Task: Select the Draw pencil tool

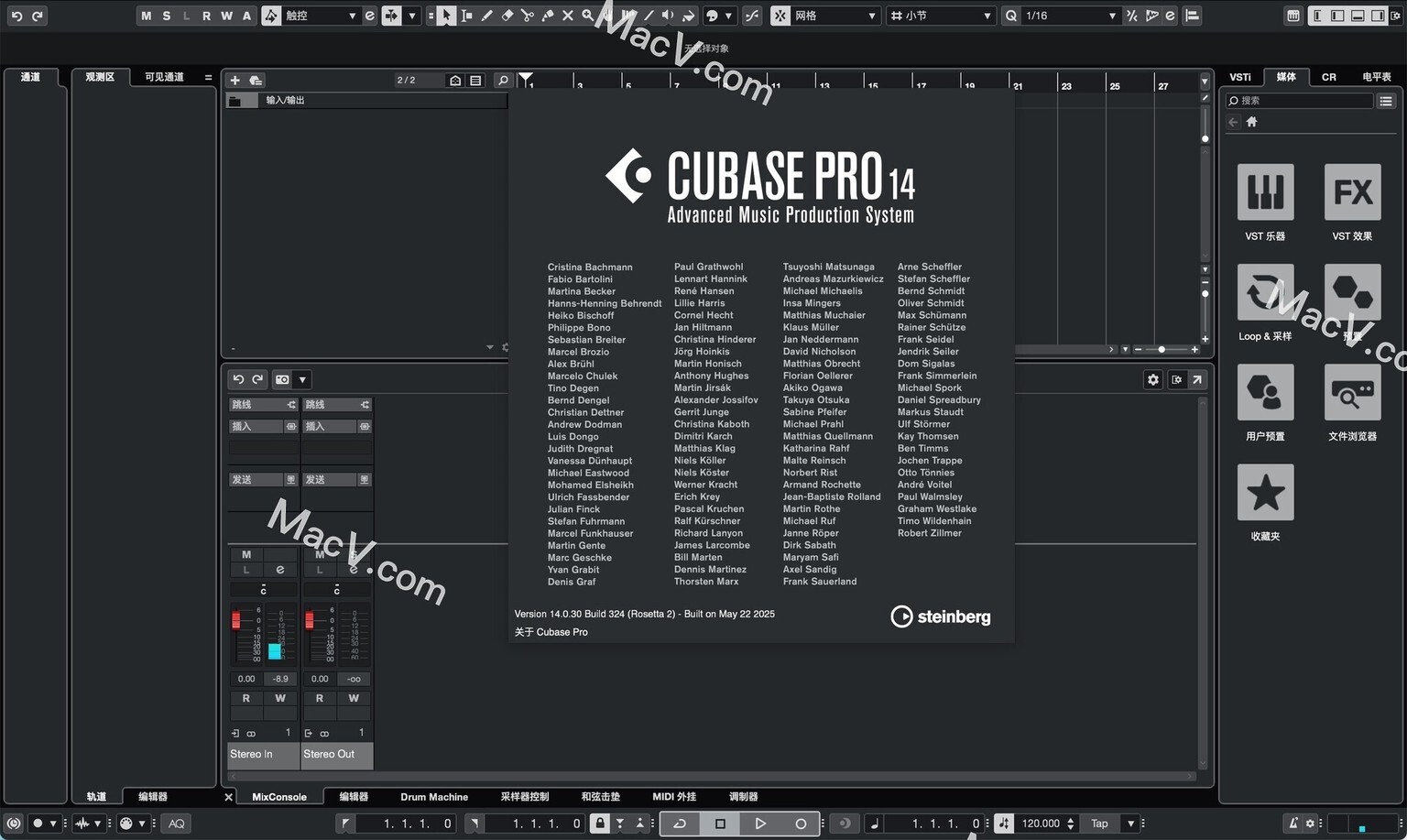Action: (x=487, y=16)
